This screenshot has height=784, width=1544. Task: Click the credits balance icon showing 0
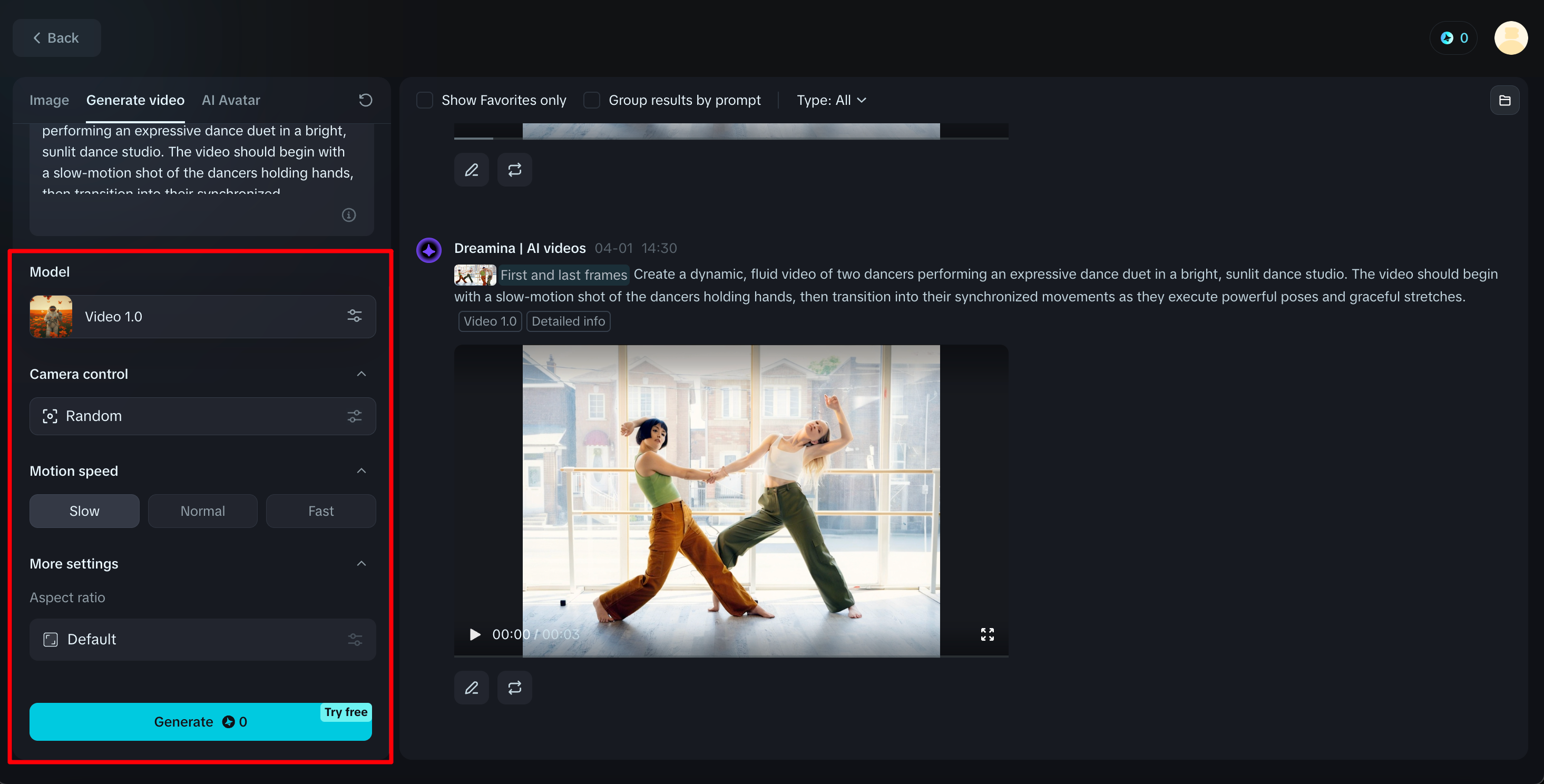point(1453,38)
